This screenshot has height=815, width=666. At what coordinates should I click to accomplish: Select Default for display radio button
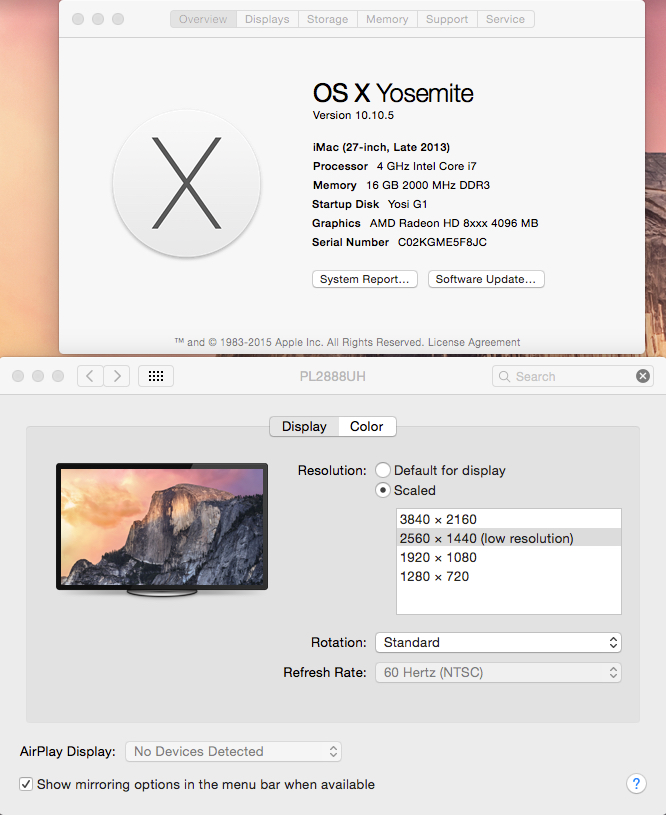coord(383,470)
